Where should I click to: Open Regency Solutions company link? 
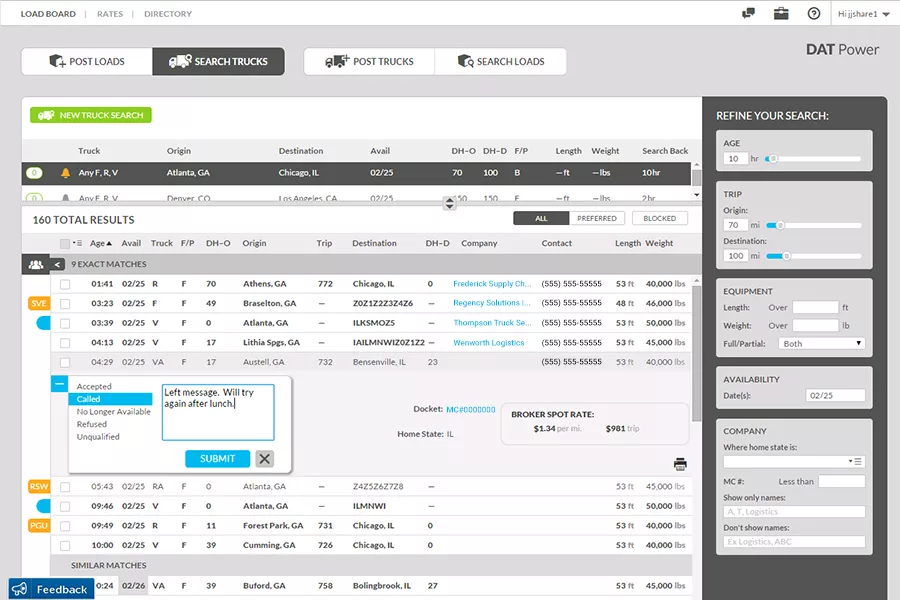(492, 303)
